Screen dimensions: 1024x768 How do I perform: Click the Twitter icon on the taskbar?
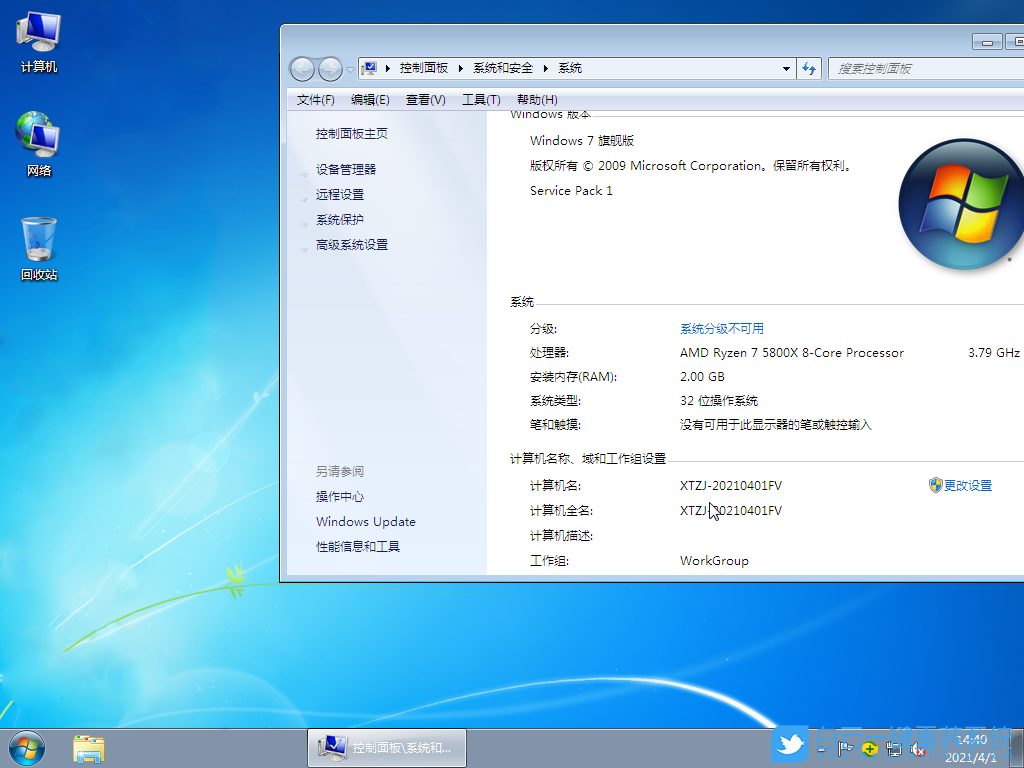click(x=790, y=744)
